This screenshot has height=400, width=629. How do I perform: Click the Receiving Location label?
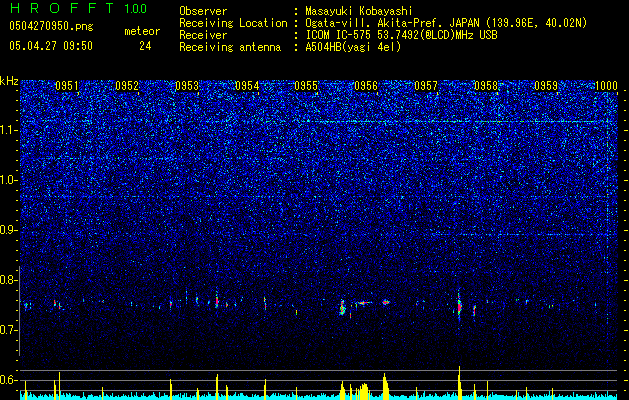click(233, 23)
